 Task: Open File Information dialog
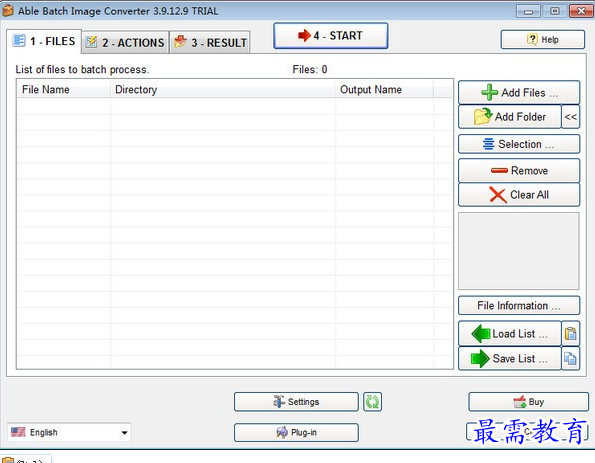(x=519, y=306)
